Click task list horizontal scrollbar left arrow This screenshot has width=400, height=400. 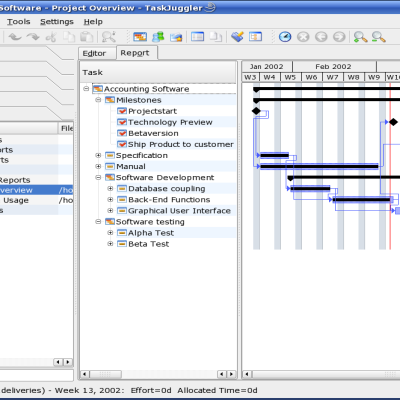click(x=84, y=374)
